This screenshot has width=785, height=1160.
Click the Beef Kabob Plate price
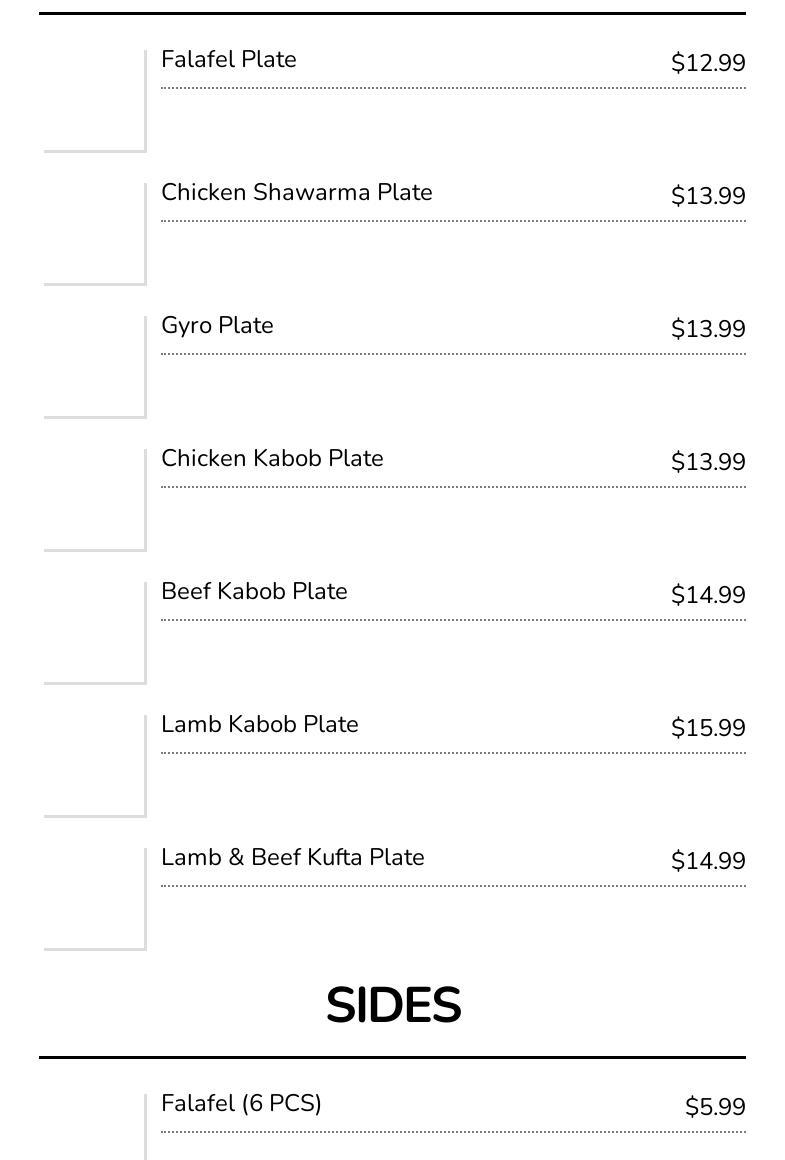coord(708,595)
